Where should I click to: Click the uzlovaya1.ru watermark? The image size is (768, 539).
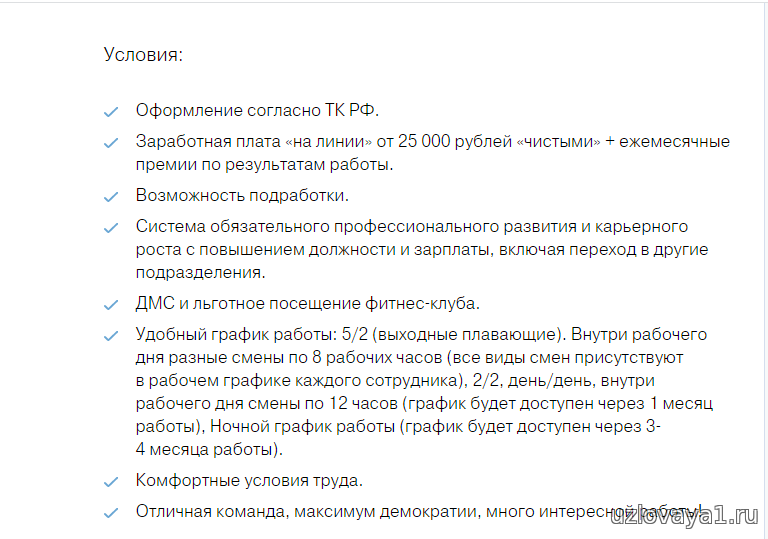coord(685,516)
